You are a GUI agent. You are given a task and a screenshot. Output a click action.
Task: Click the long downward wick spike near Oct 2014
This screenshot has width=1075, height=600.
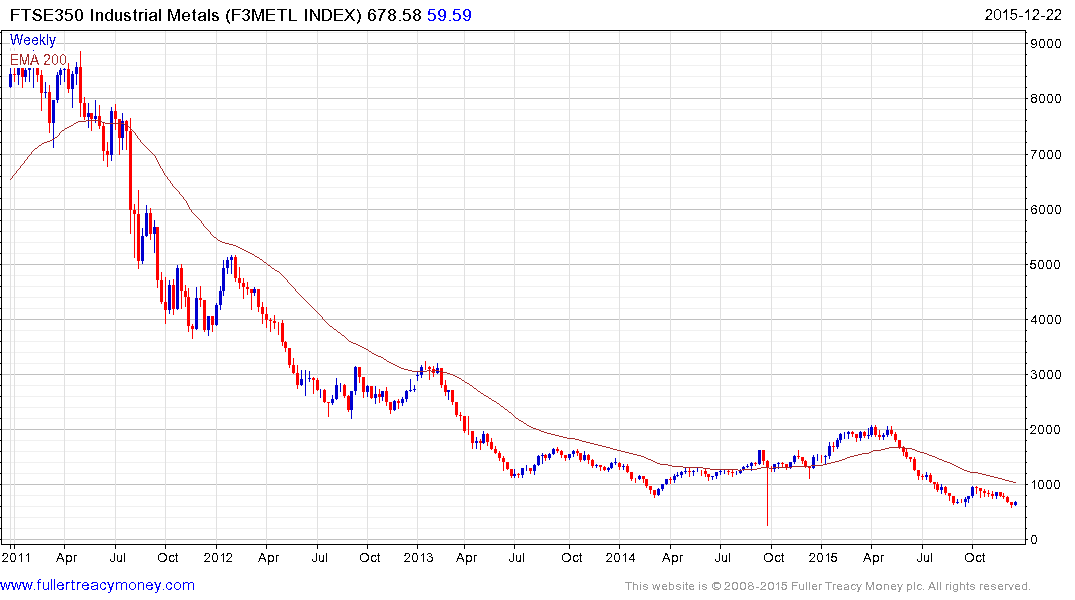[x=767, y=500]
